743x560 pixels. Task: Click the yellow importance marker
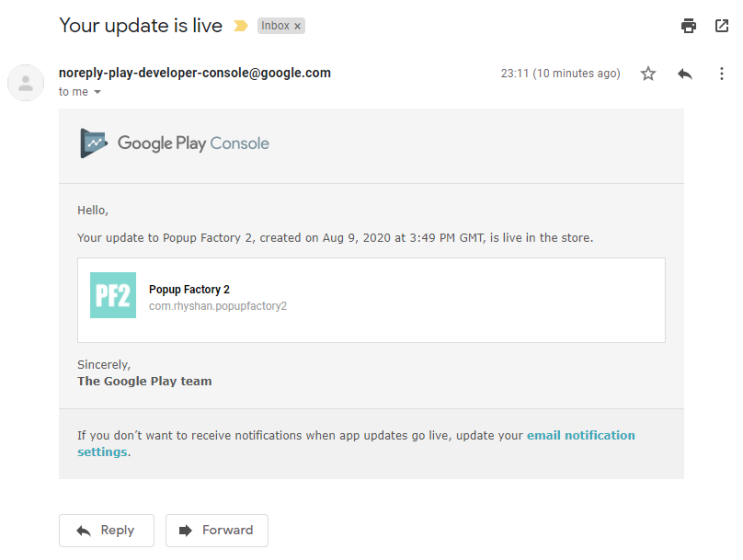[x=241, y=26]
